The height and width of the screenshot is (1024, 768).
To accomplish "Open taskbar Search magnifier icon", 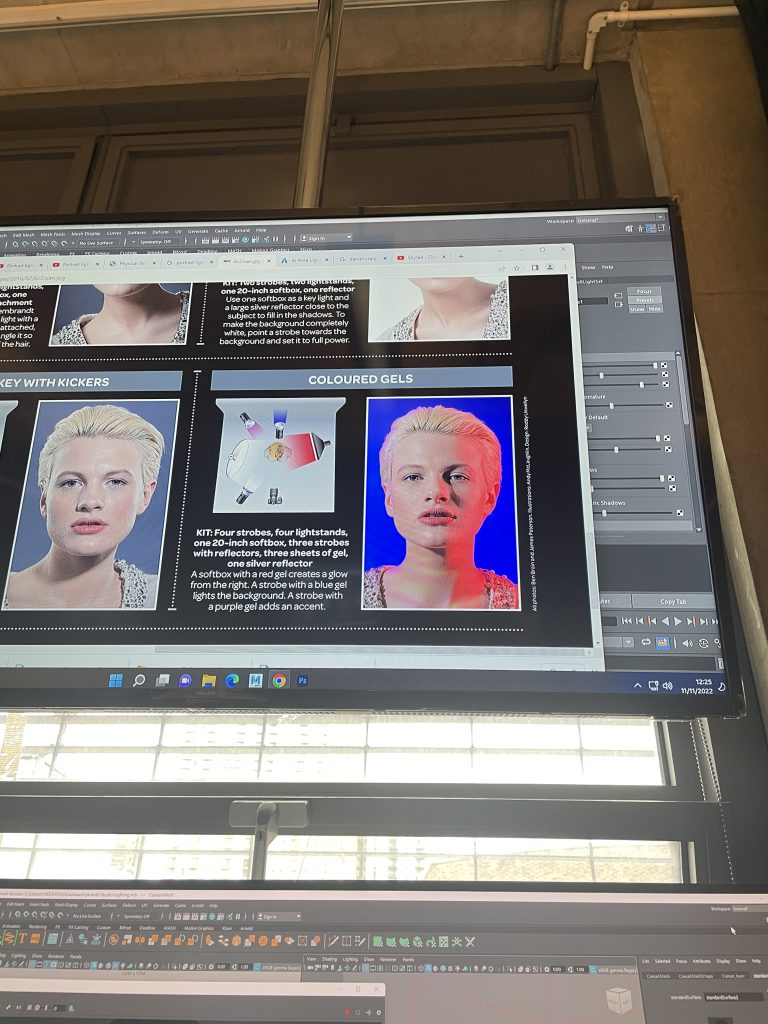I will [138, 680].
